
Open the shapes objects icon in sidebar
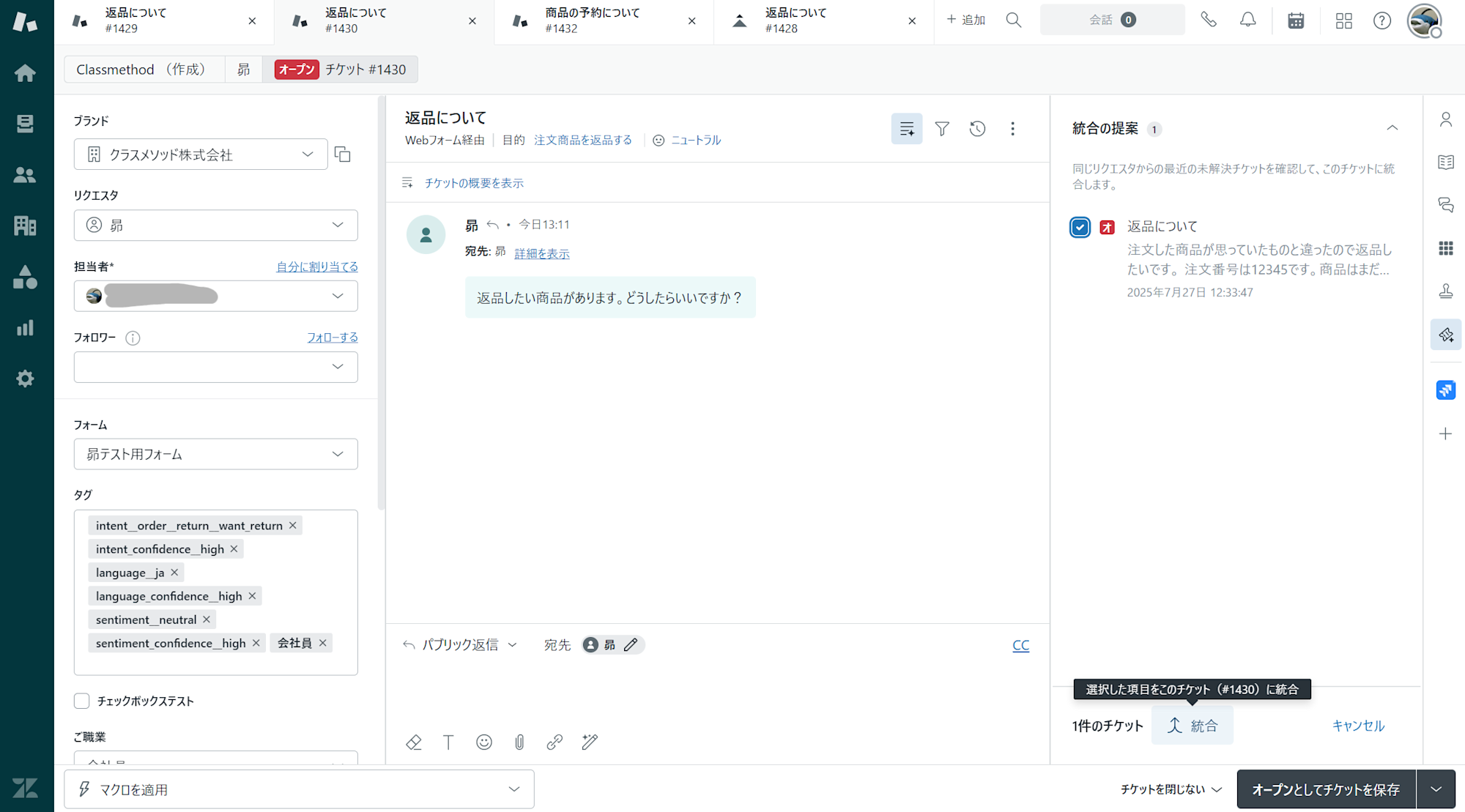click(x=26, y=277)
